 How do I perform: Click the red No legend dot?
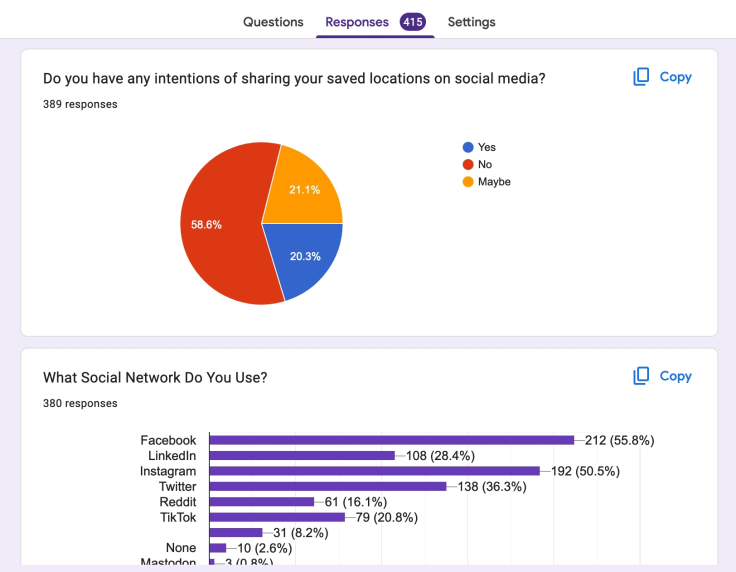point(468,165)
